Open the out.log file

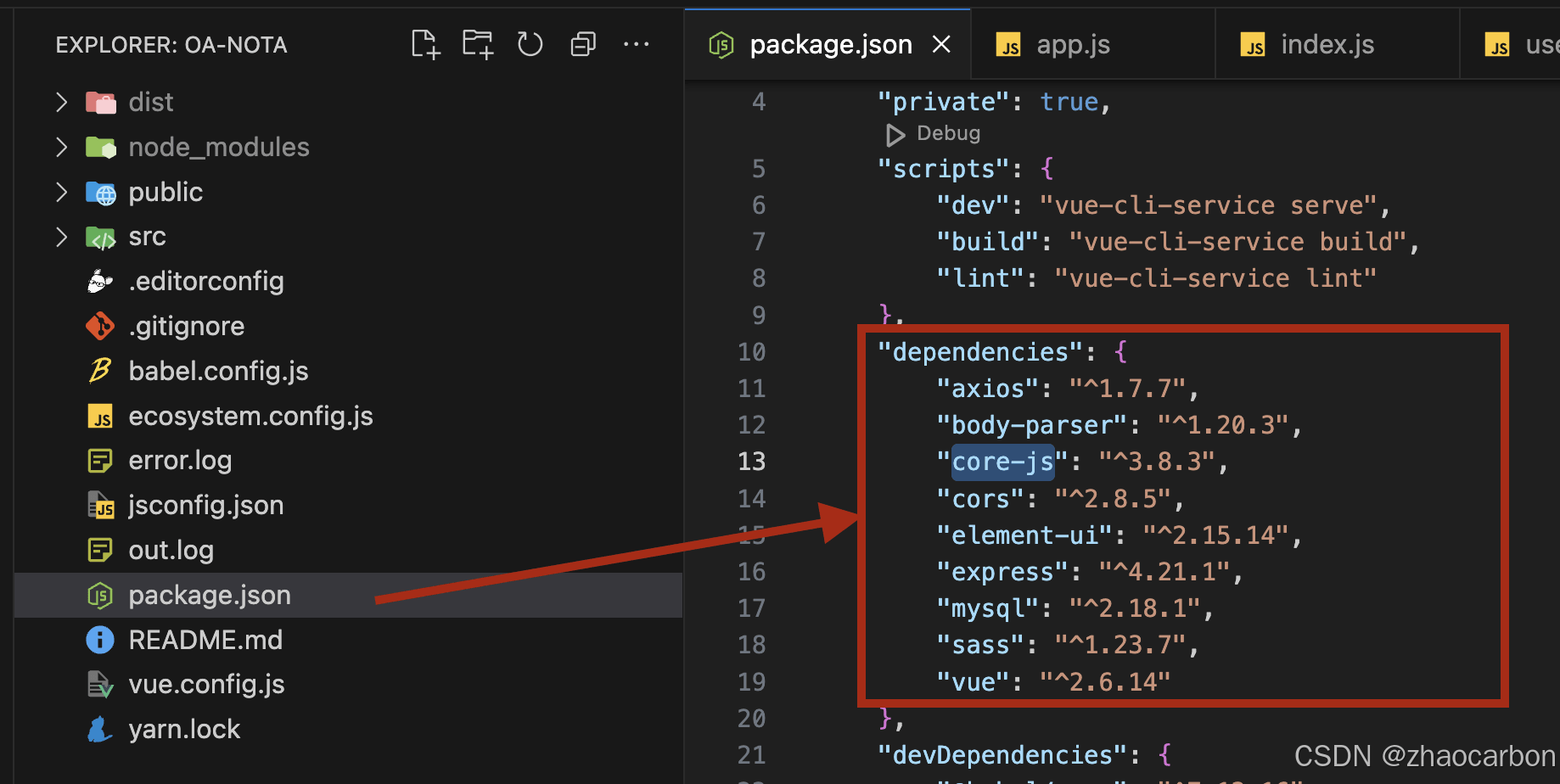[x=171, y=550]
